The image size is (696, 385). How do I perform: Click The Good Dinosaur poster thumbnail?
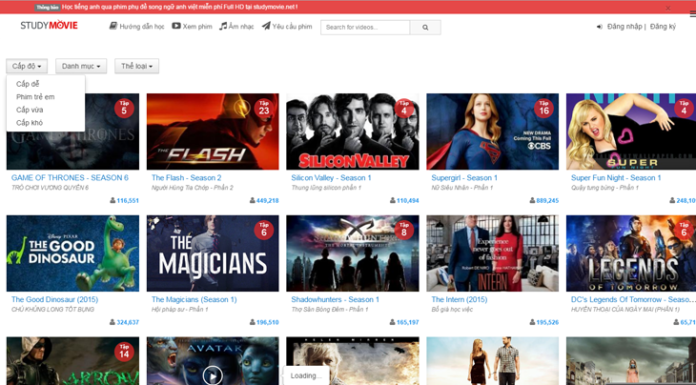tap(73, 253)
